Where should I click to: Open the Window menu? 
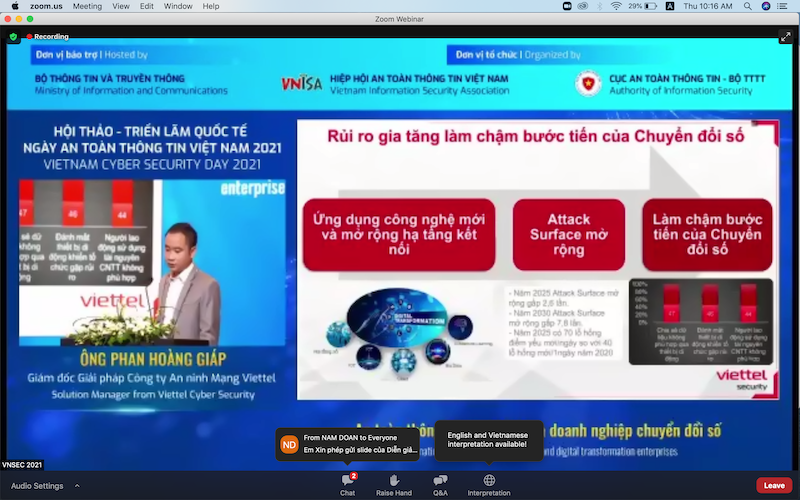click(178, 6)
